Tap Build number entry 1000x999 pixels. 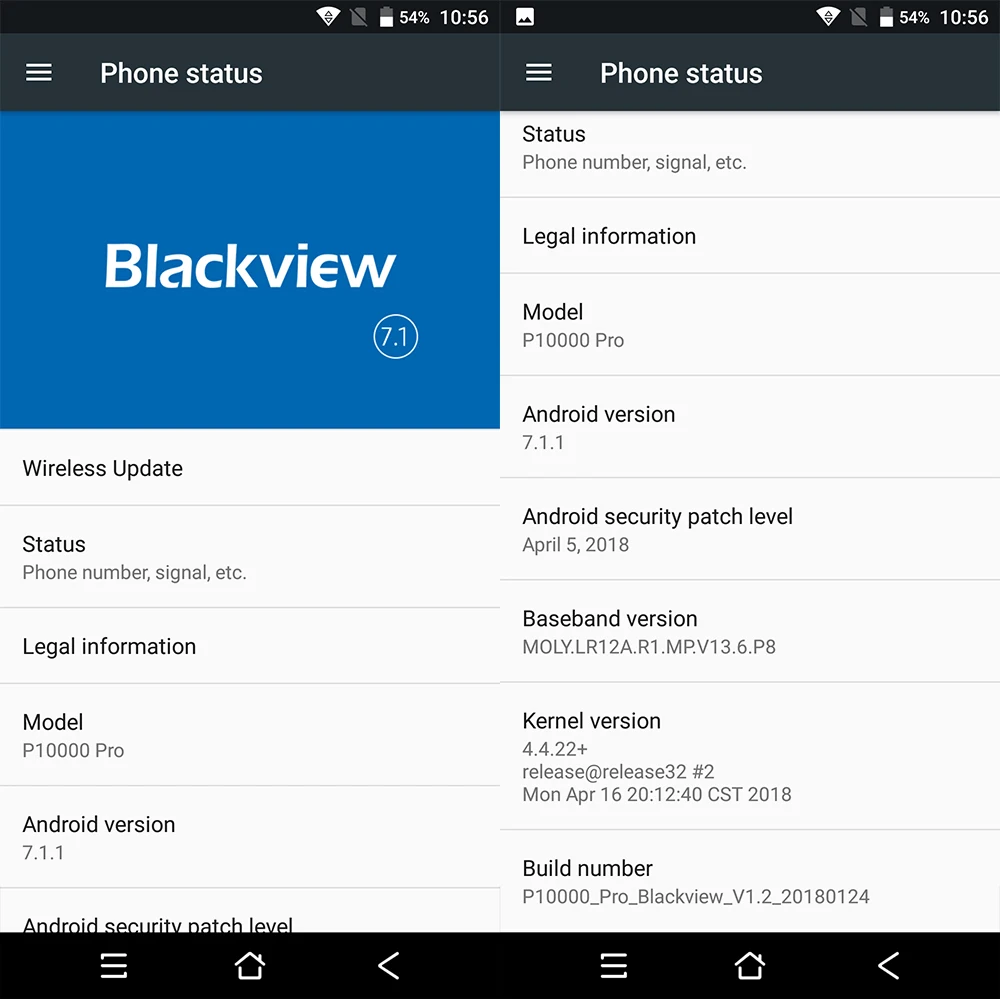pyautogui.click(x=750, y=882)
